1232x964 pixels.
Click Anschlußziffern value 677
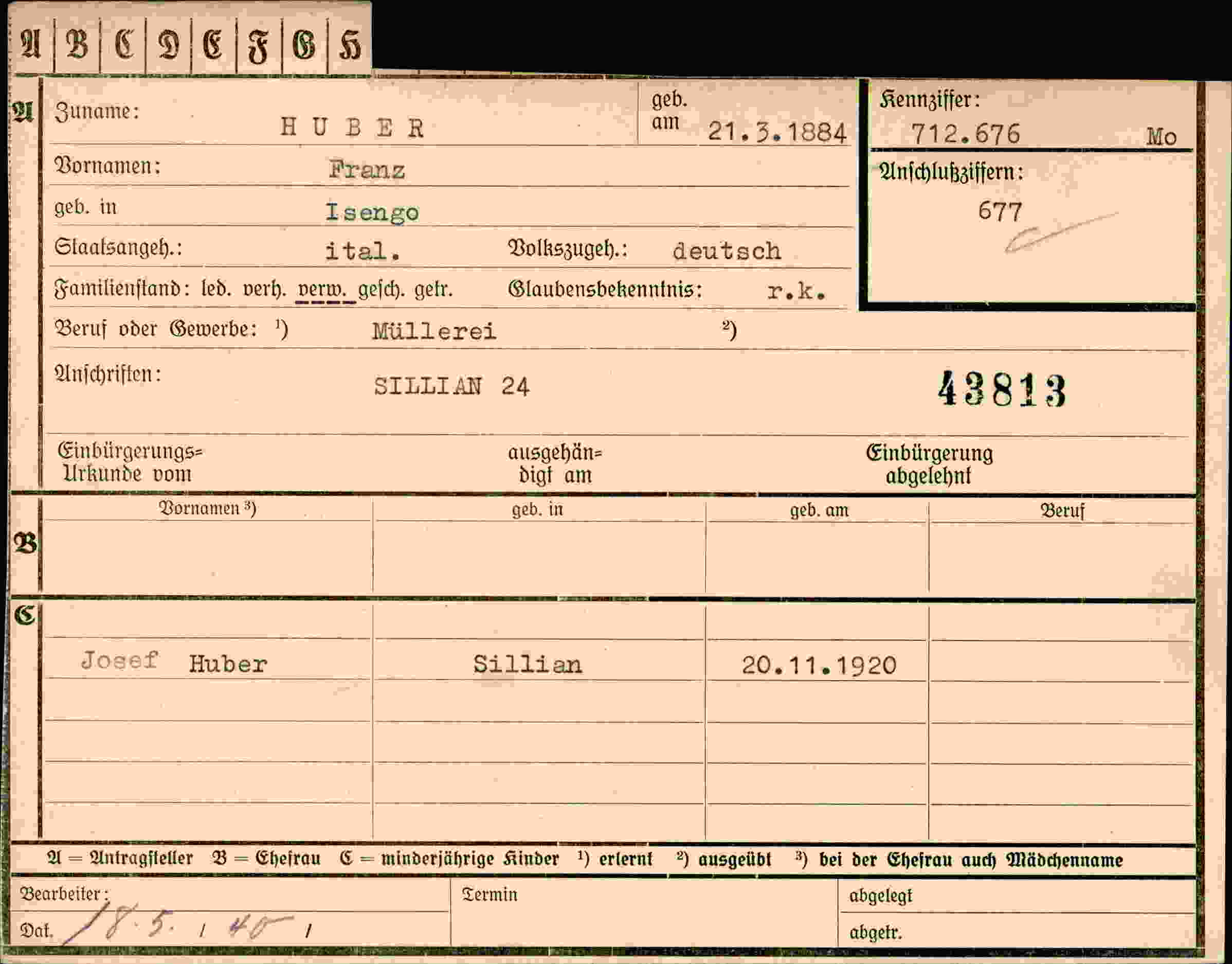(x=1000, y=211)
